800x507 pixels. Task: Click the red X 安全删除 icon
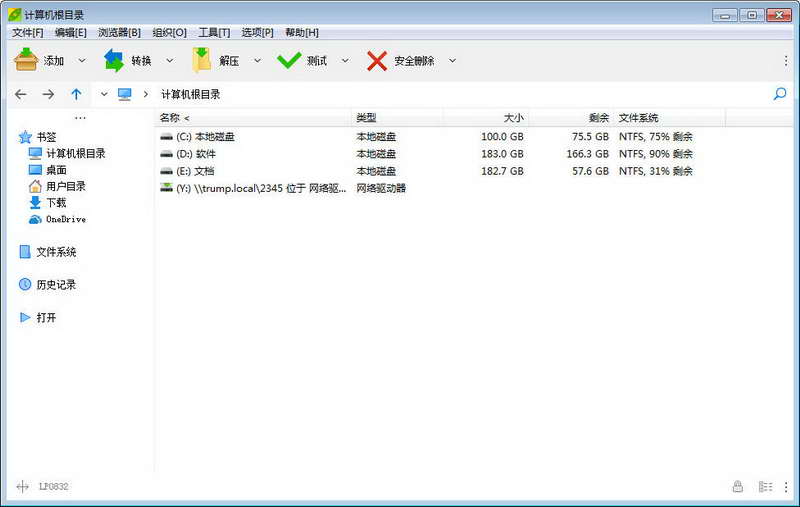[377, 61]
